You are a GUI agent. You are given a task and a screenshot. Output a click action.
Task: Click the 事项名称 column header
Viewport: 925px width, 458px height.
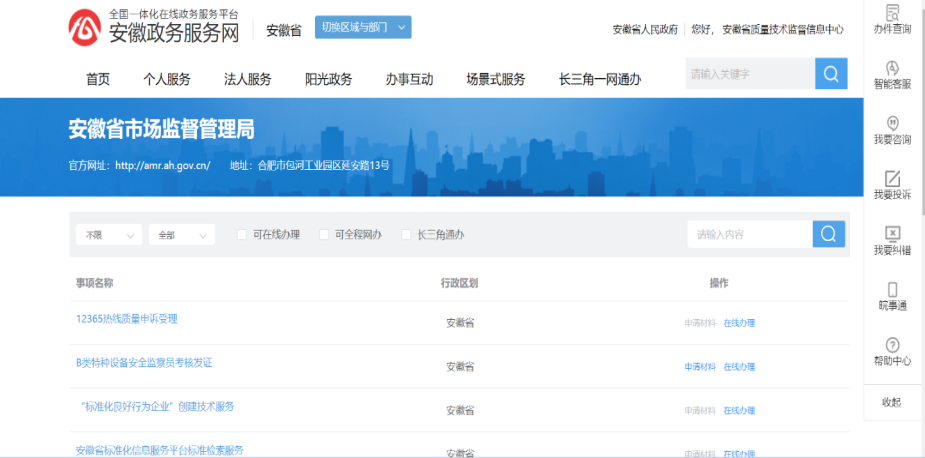tap(94, 283)
